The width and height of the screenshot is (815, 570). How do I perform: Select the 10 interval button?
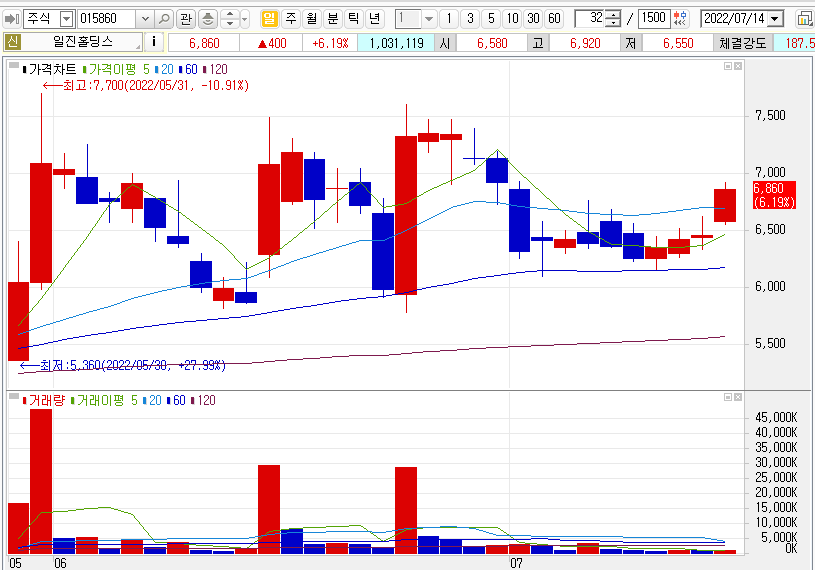coord(512,19)
